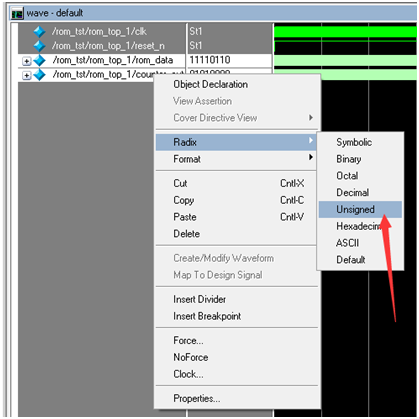The height and width of the screenshot is (419, 419).
Task: Choose Cut from the context menu
Action: click(235, 183)
